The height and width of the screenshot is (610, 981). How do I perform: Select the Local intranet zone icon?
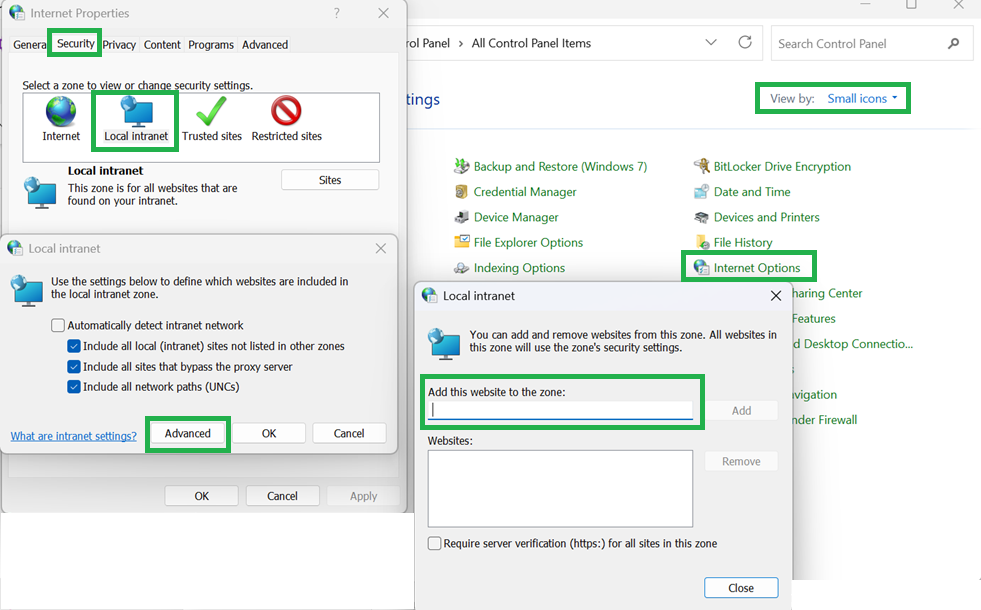tap(134, 118)
